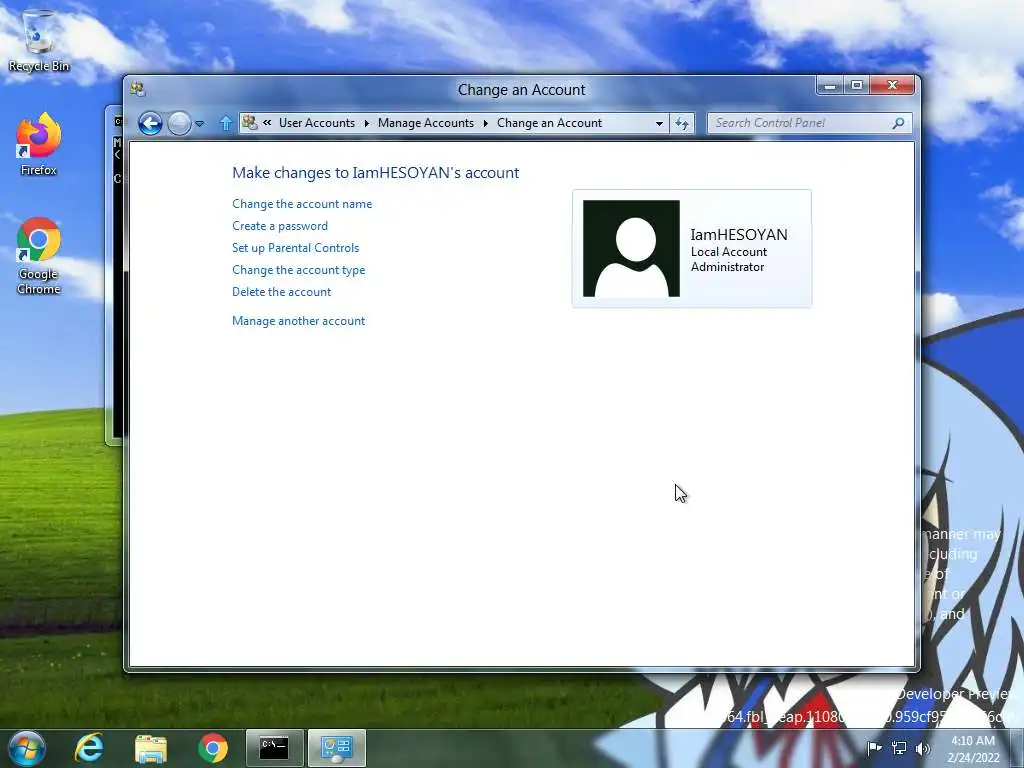Image resolution: width=1024 pixels, height=768 pixels.
Task: Open Recycle Bin desktop icon
Action: coord(39,42)
